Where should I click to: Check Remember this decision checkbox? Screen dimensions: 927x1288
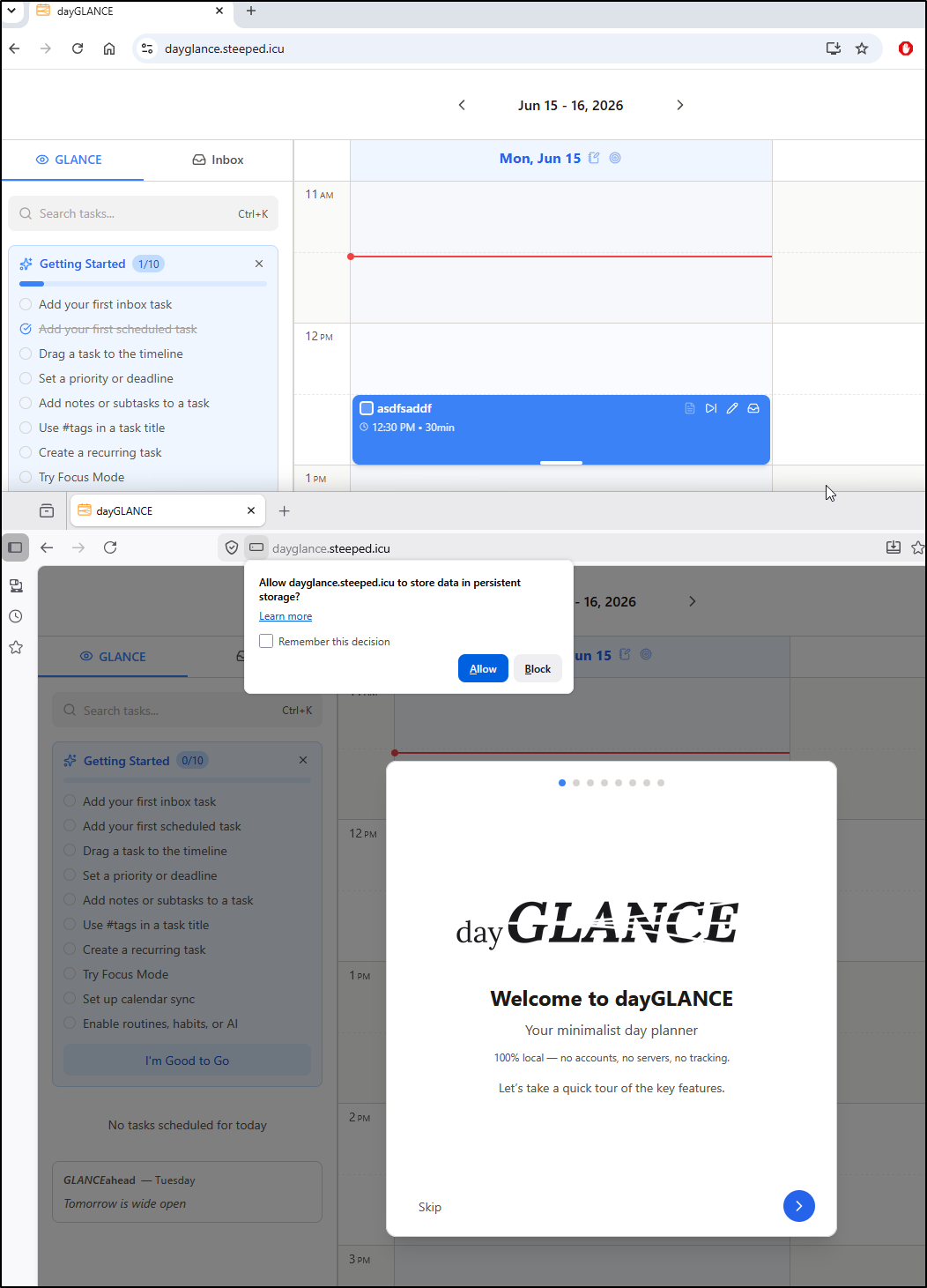point(266,641)
